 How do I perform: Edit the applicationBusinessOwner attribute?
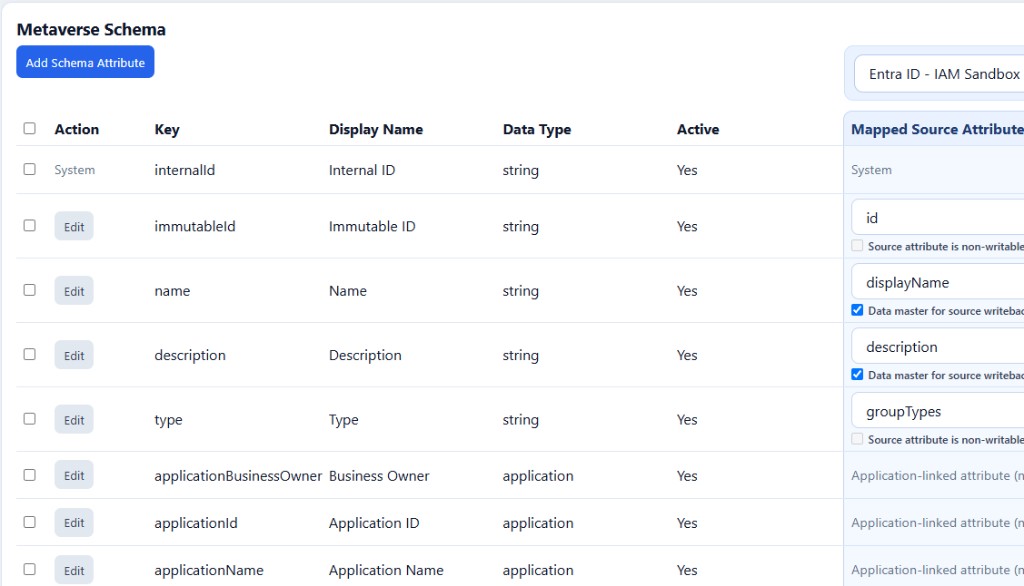74,476
